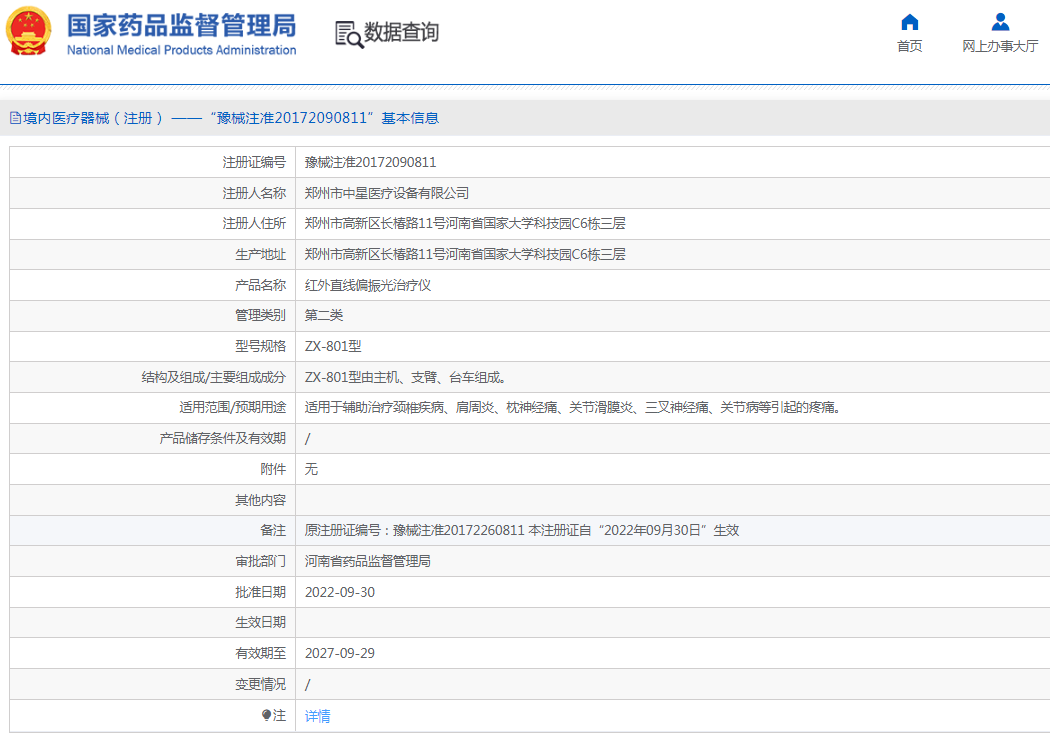Click ZX-801型由主机、支臂、台车组成 cell
The image size is (1050, 737).
[x=405, y=378]
